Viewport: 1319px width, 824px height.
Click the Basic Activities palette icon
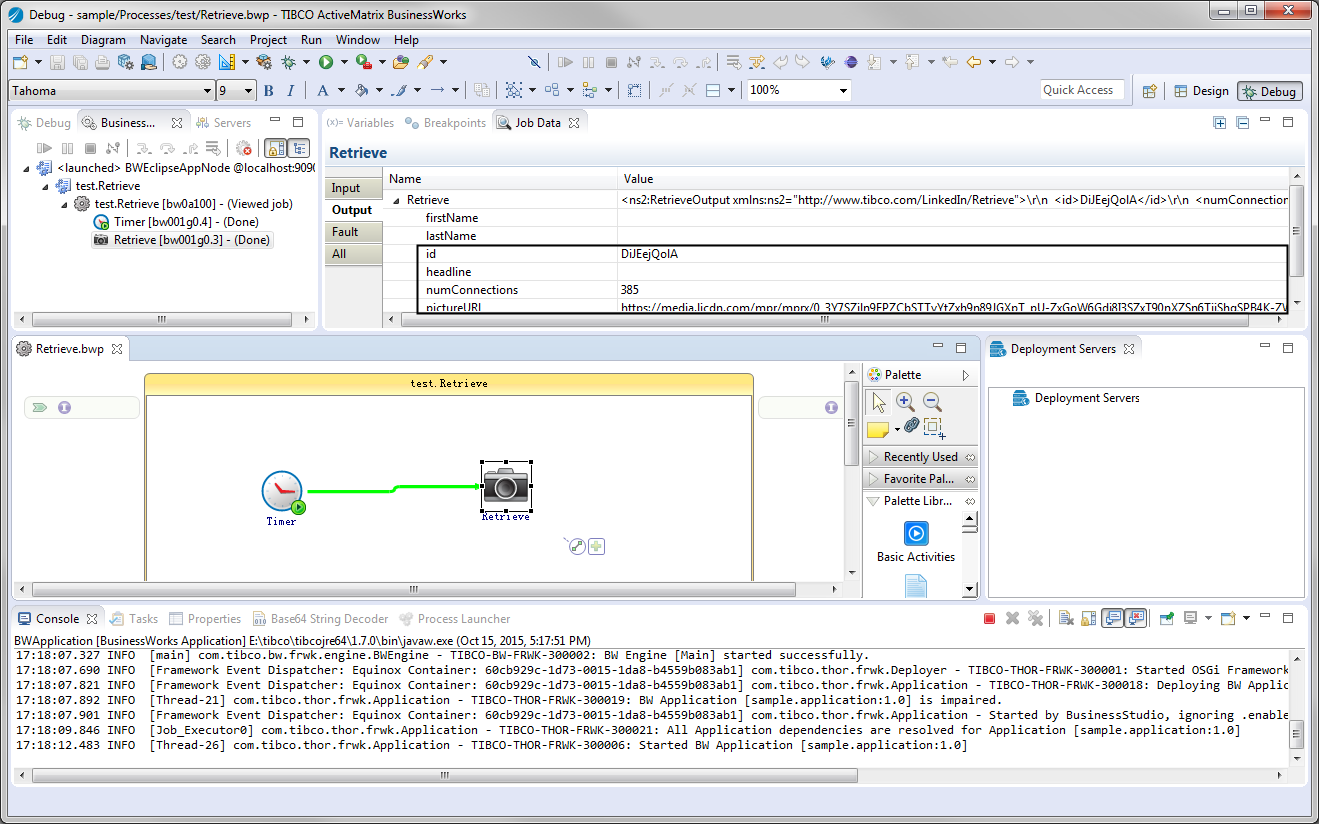click(916, 534)
